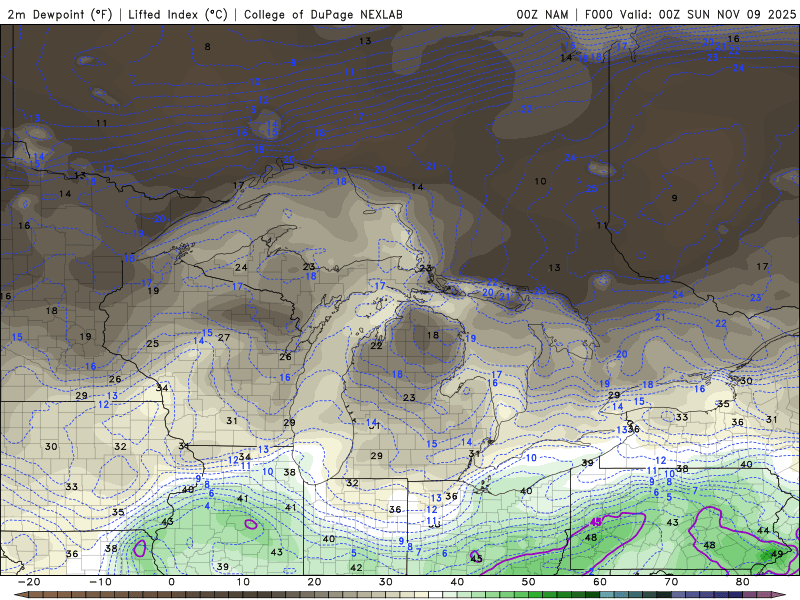The height and width of the screenshot is (600, 800).
Task: Click the '50' color scale label
Action: 529,582
